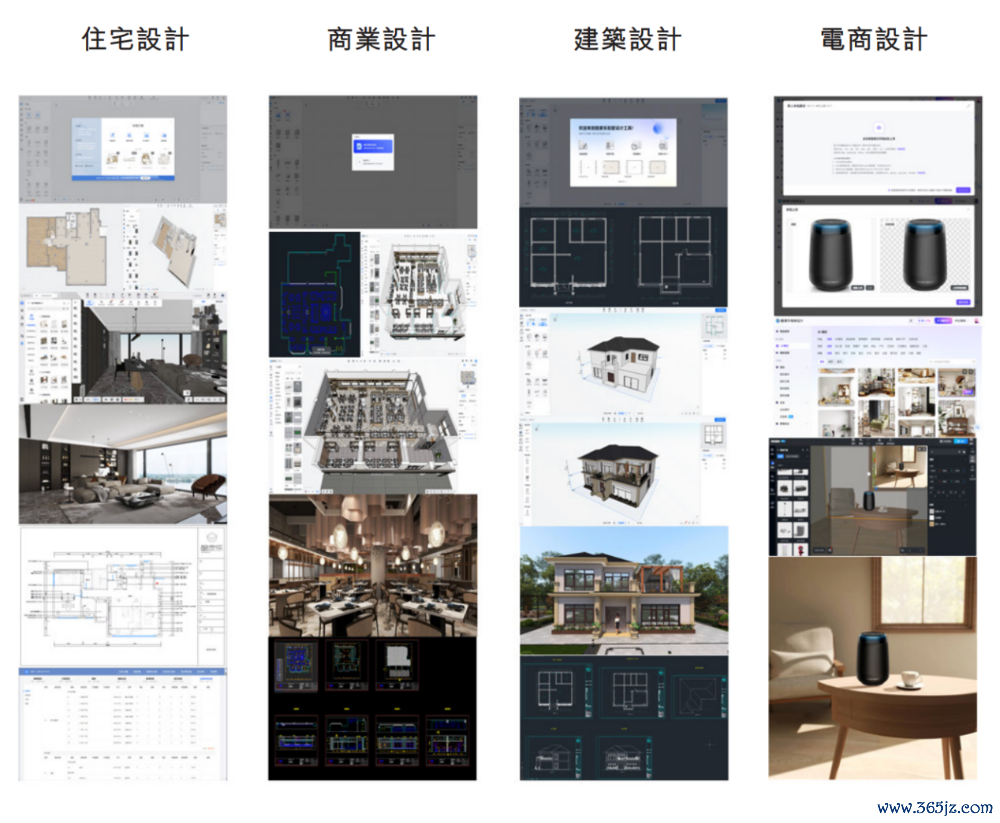This screenshot has width=1000, height=823.
Task: Open the 建築設計 heading
Action: point(628,39)
